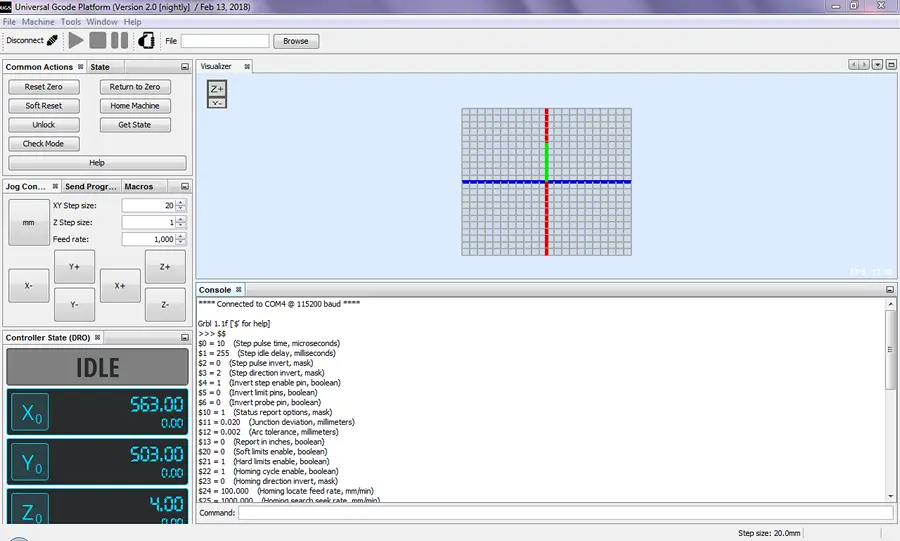Click the IDLE status display
Viewport: 900px width, 541px height.
tap(98, 367)
